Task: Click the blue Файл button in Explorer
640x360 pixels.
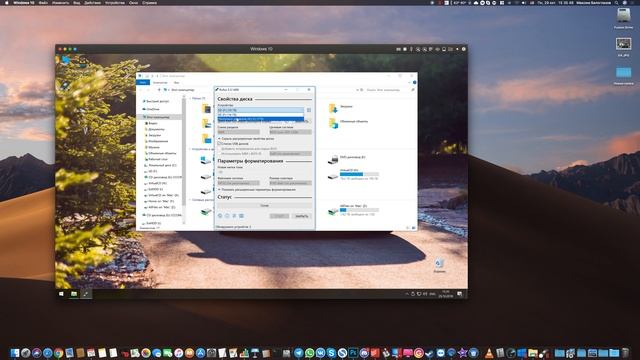Action: click(x=143, y=82)
